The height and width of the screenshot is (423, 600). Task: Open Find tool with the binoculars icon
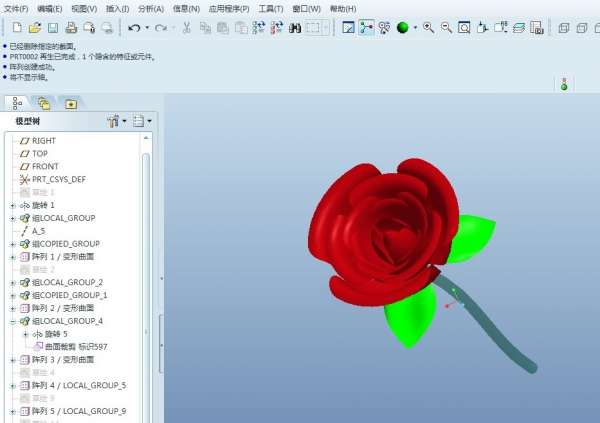(295, 28)
